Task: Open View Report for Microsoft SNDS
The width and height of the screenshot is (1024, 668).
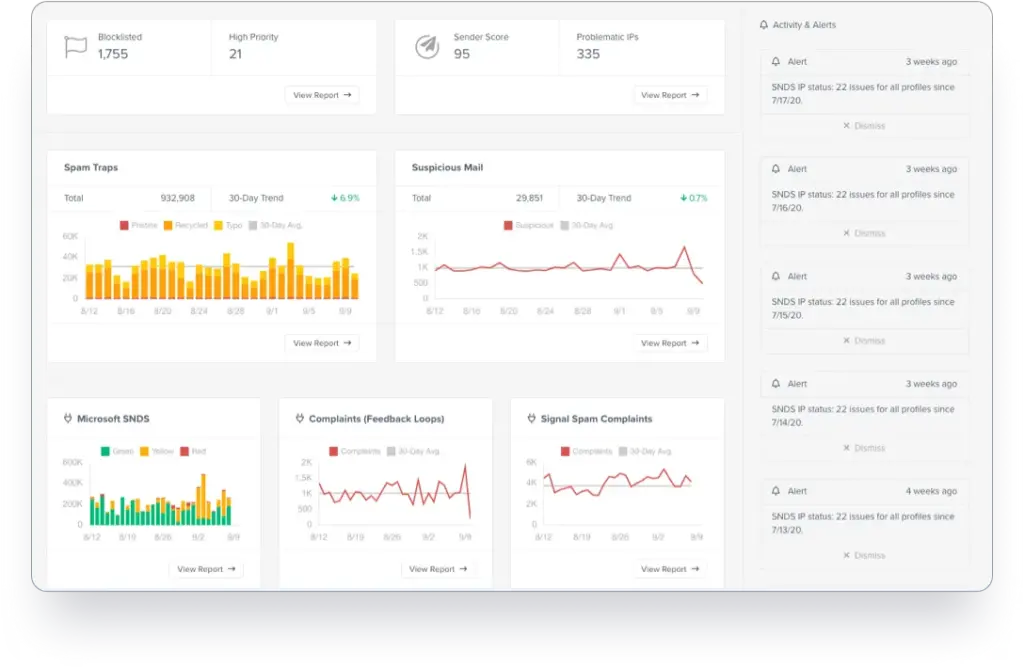Action: click(x=205, y=569)
